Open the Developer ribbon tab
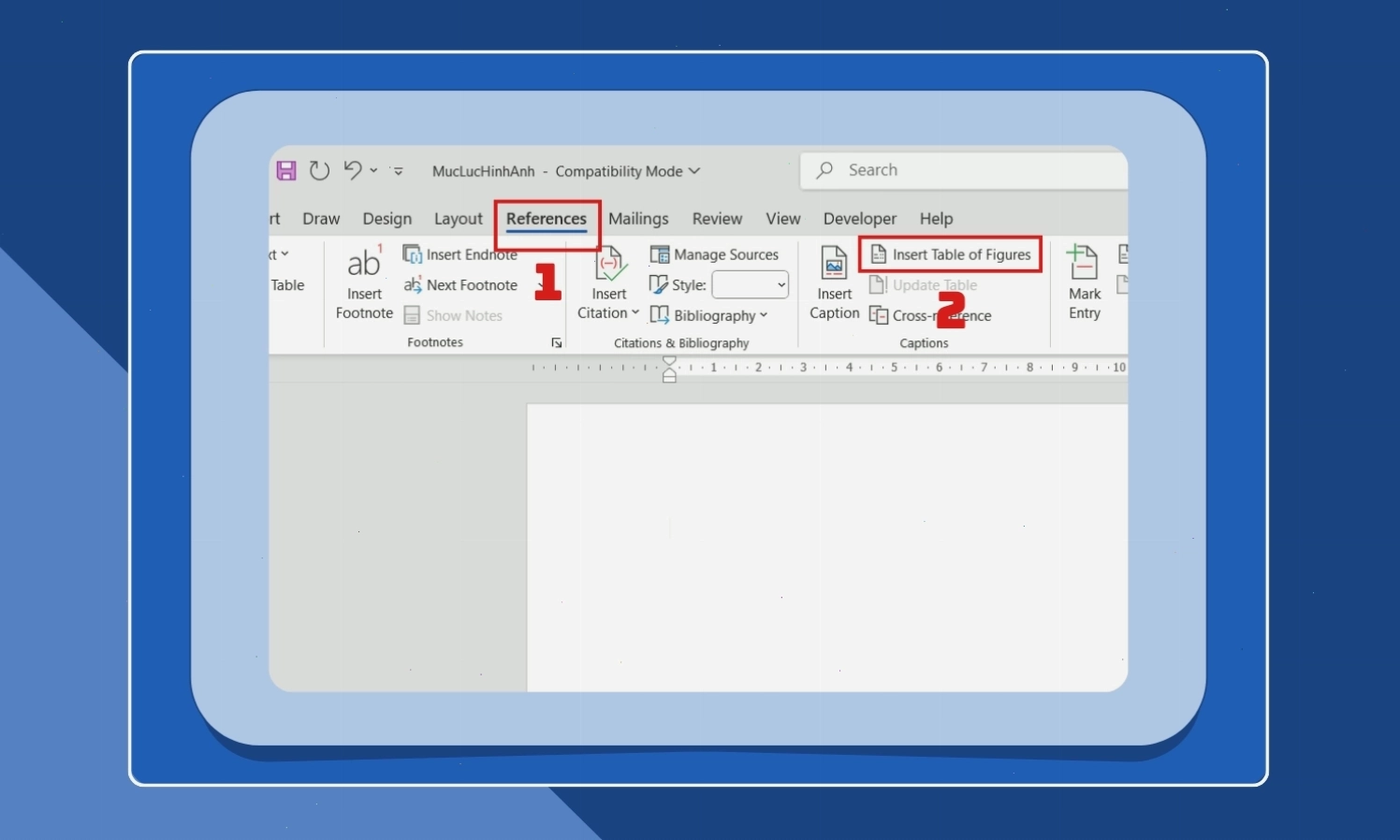Screen dimensions: 1400x840 [x=860, y=219]
